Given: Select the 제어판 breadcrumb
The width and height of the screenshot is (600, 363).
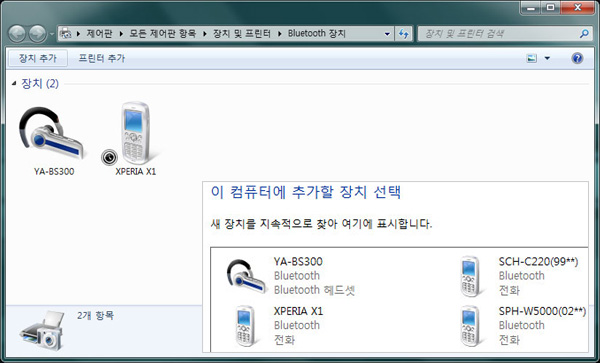Looking at the screenshot, I should point(99,34).
